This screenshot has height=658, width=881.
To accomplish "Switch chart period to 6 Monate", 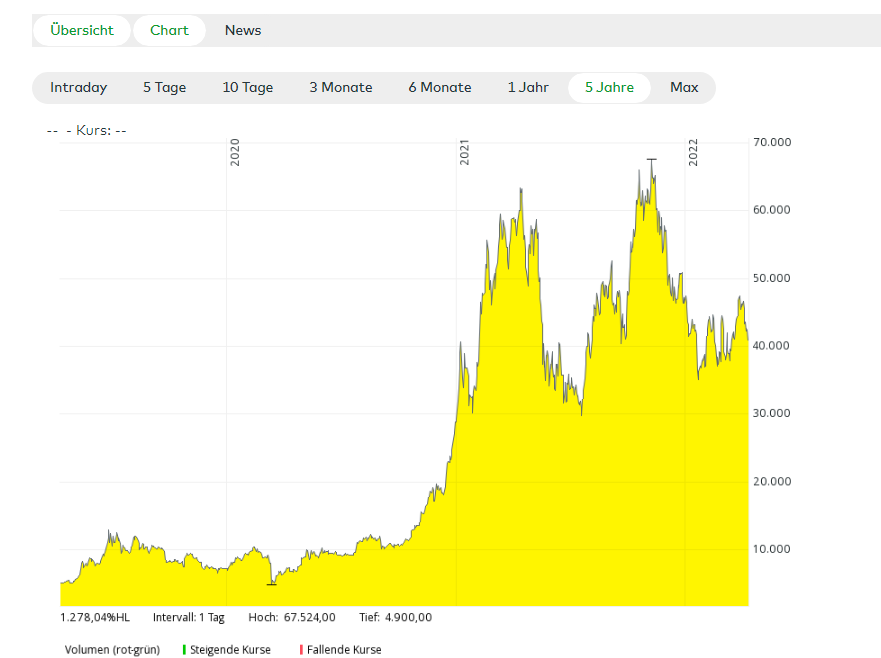I will (x=439, y=88).
